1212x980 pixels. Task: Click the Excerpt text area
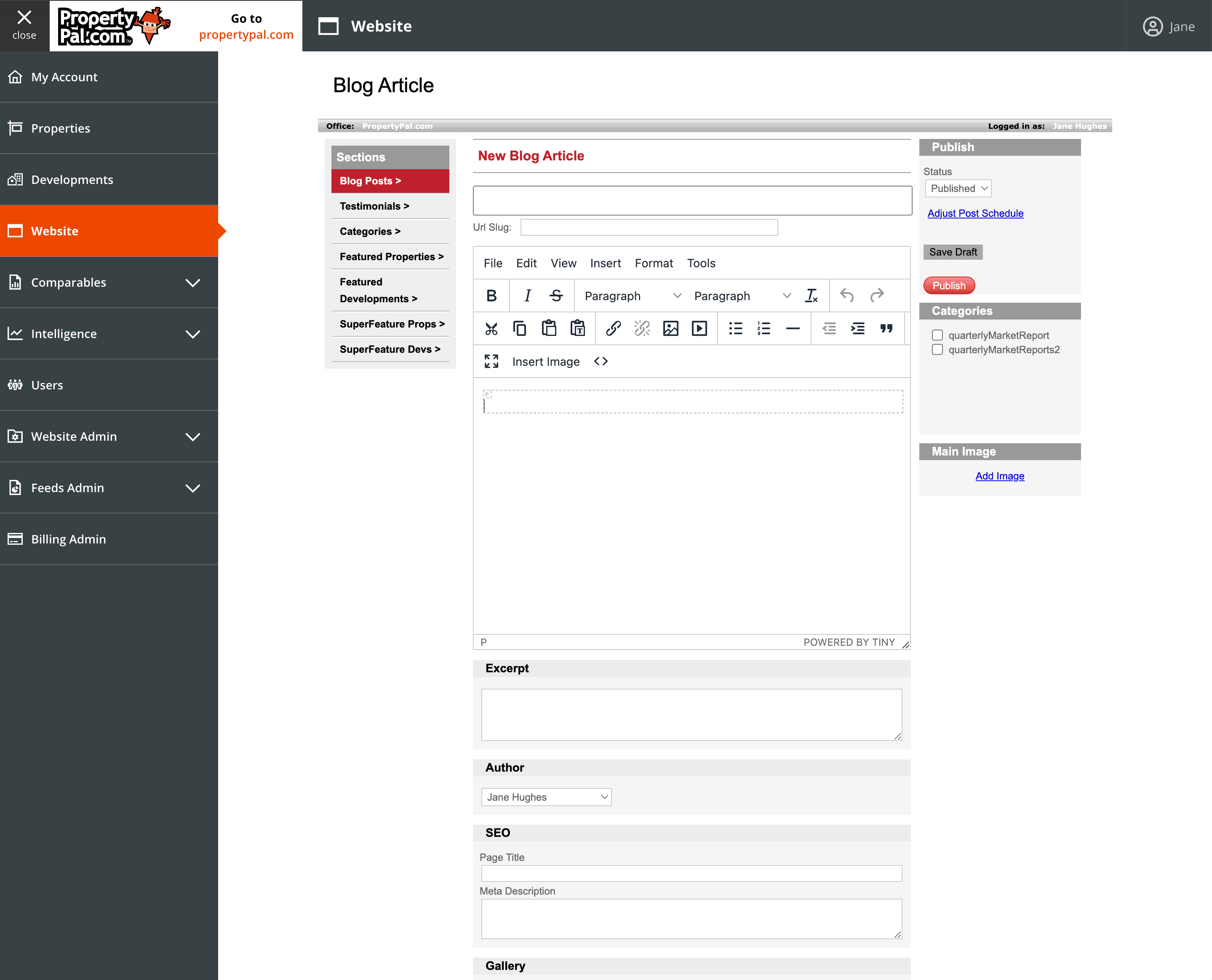[x=691, y=714]
